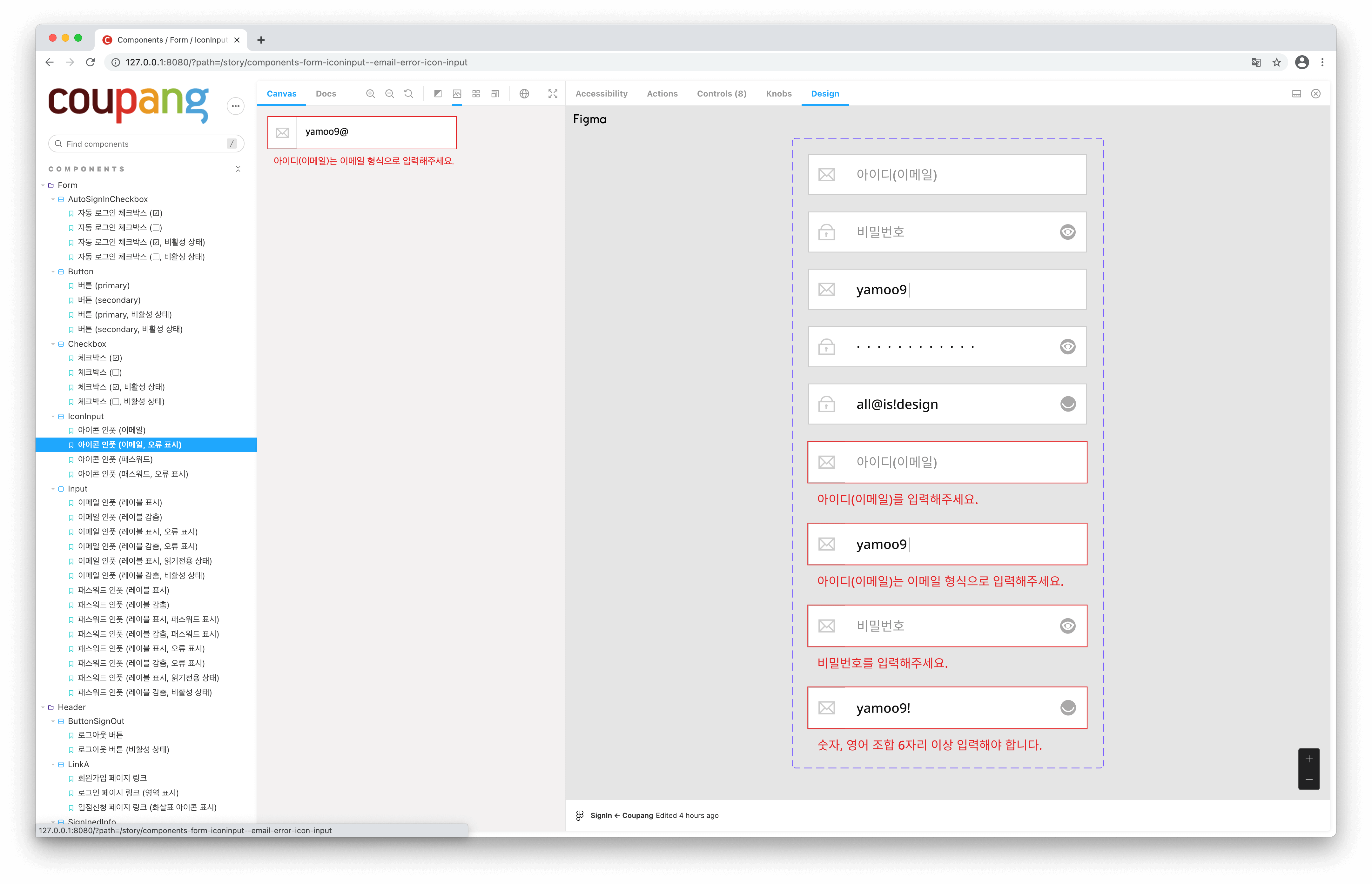Toggle the half-filled square theme icon
This screenshot has width=1372, height=884.
pos(437,94)
